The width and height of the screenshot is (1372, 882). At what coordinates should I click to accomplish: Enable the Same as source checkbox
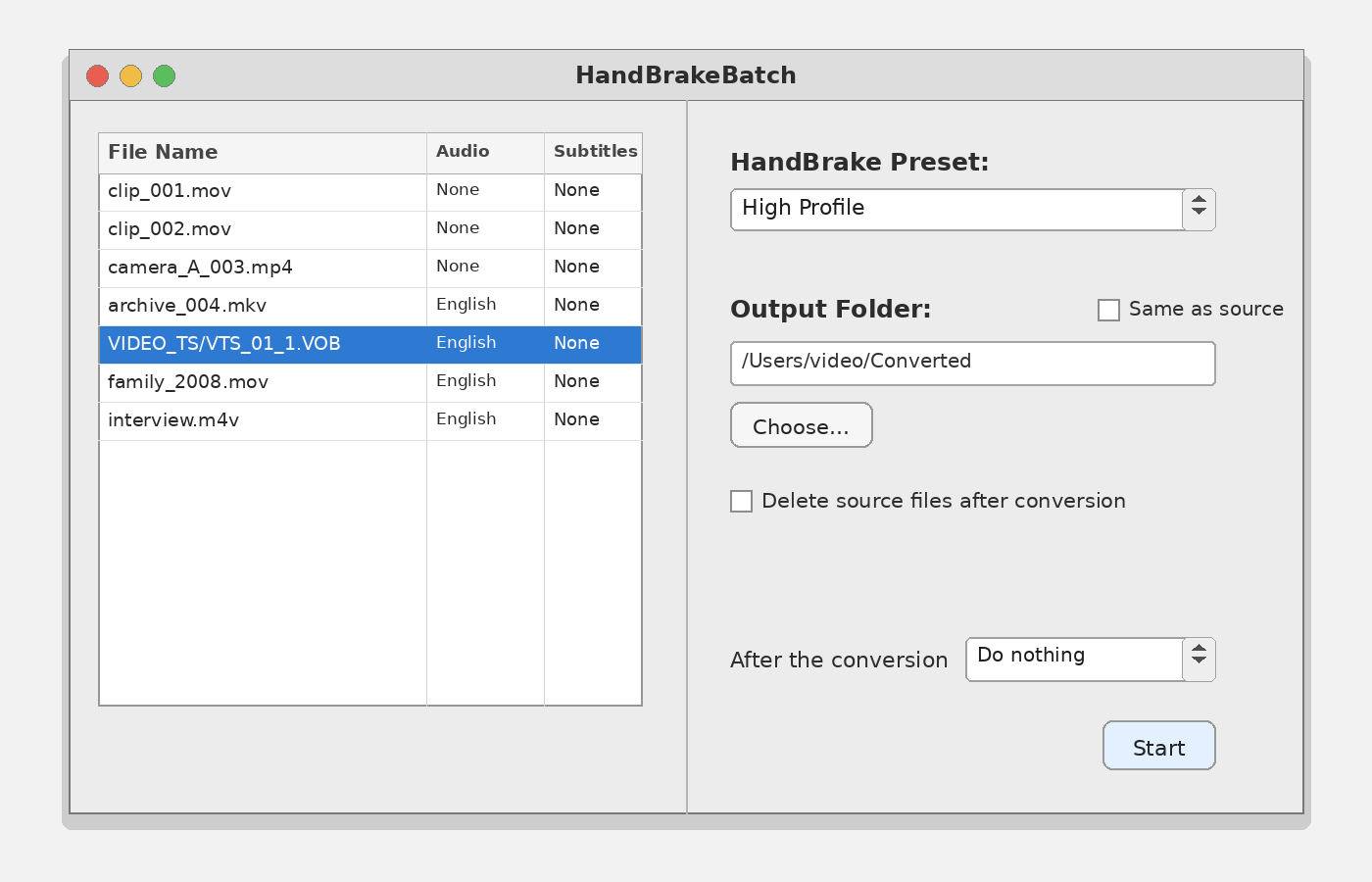(x=1108, y=310)
